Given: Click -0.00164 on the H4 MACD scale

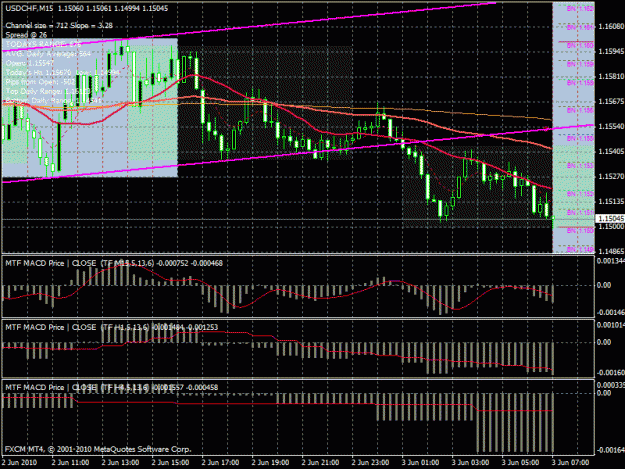Looking at the screenshot, I should pos(610,450).
